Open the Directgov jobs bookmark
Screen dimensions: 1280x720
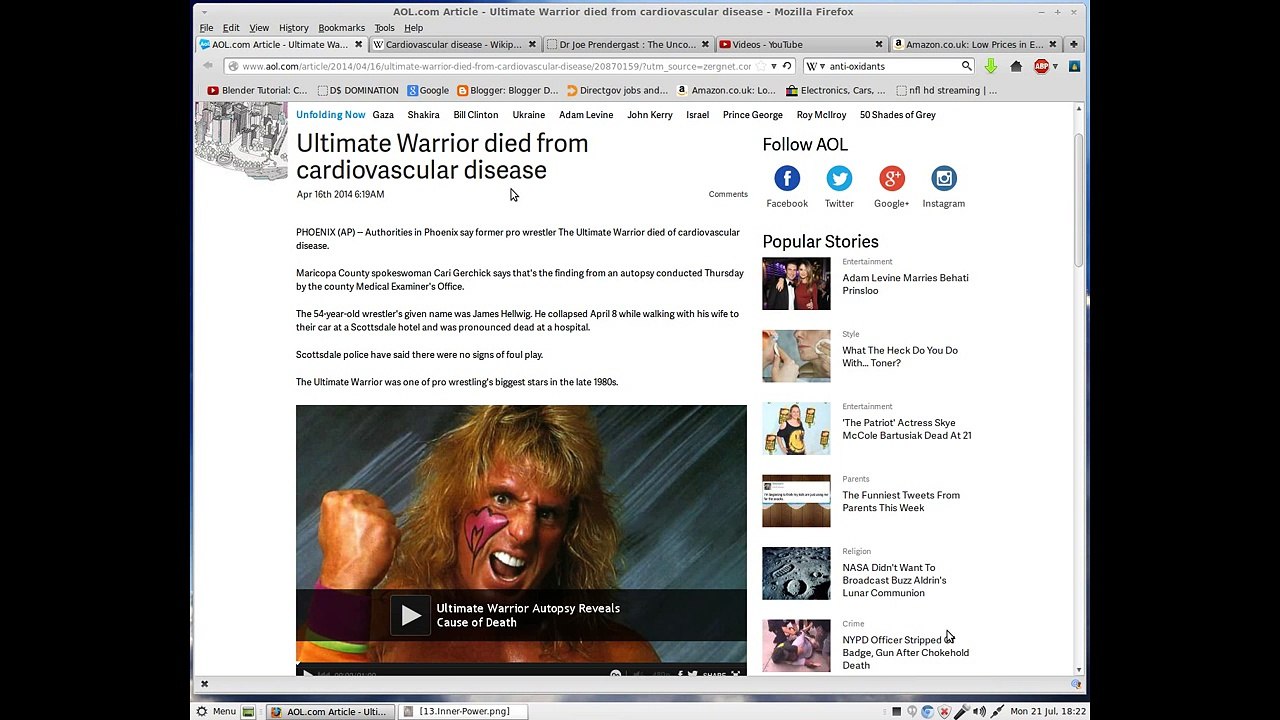[617, 90]
